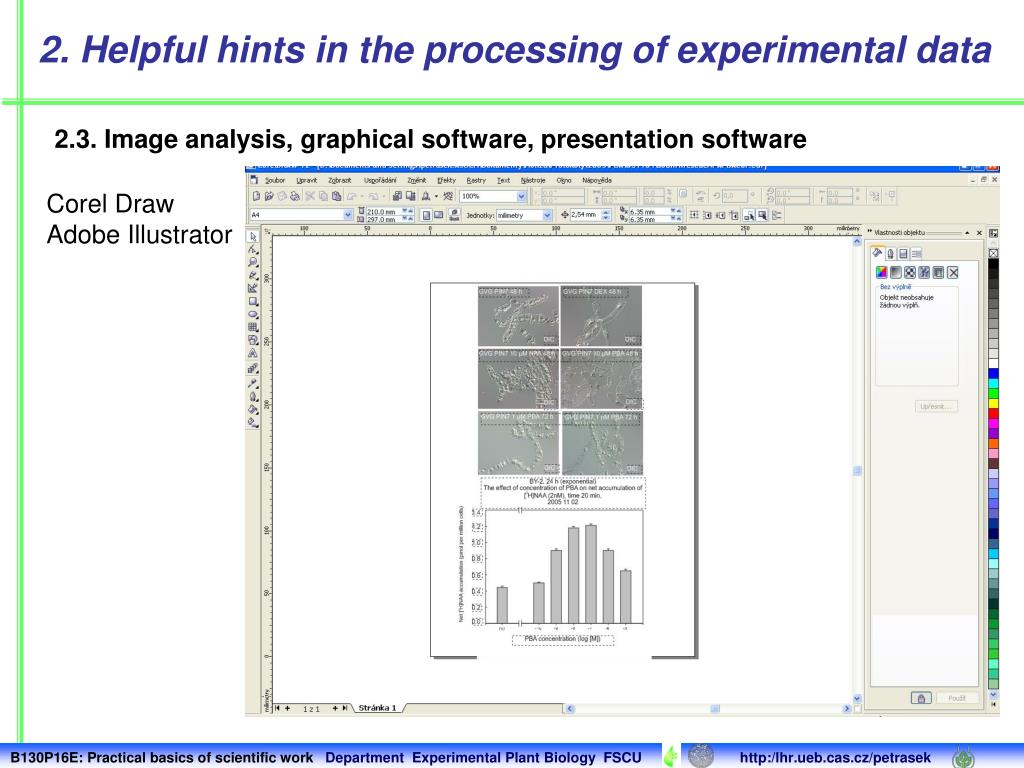Click the bar chart in the document page
The width and height of the screenshot is (1024, 768).
point(552,568)
